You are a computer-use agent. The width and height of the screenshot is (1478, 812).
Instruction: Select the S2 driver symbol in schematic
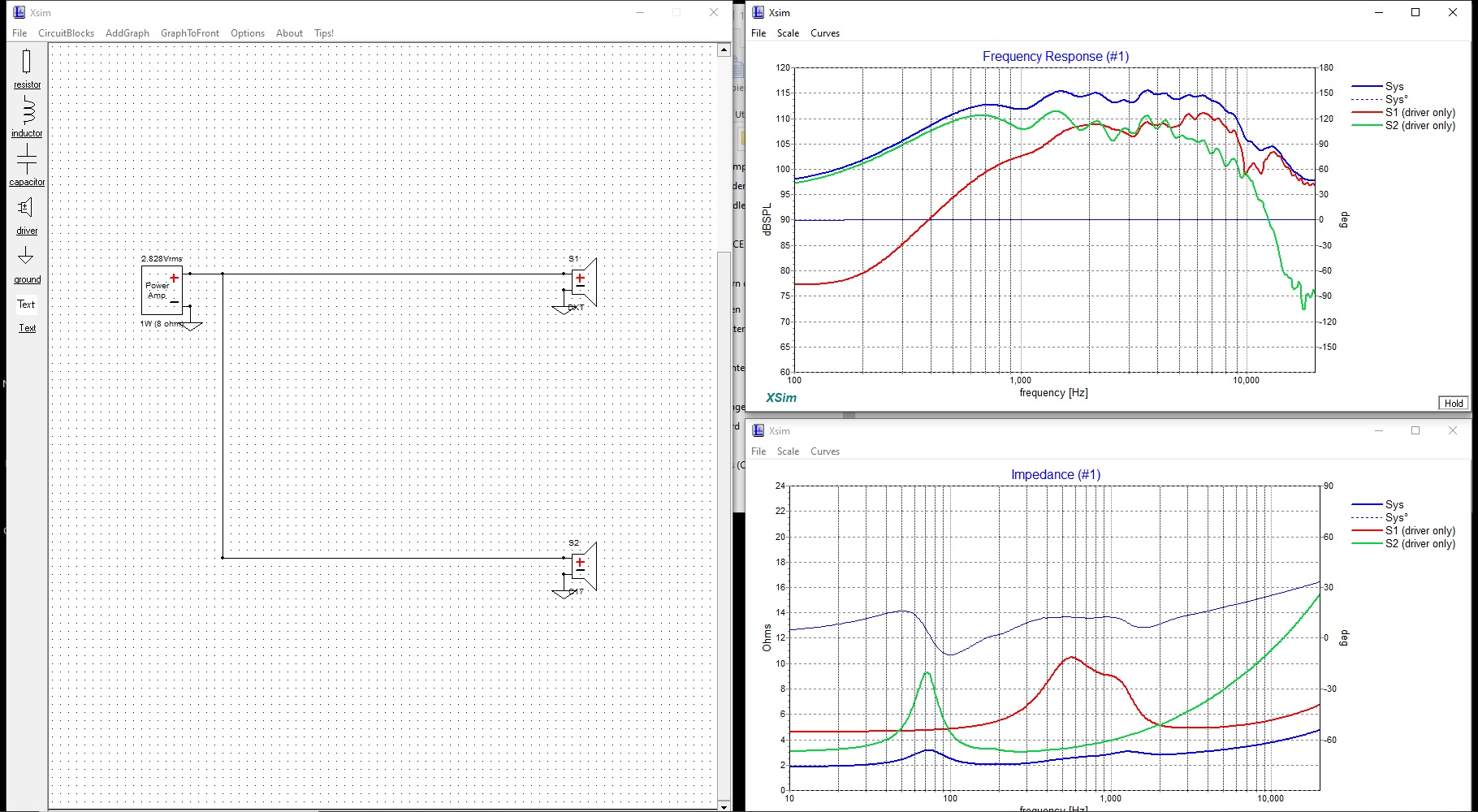tap(580, 566)
